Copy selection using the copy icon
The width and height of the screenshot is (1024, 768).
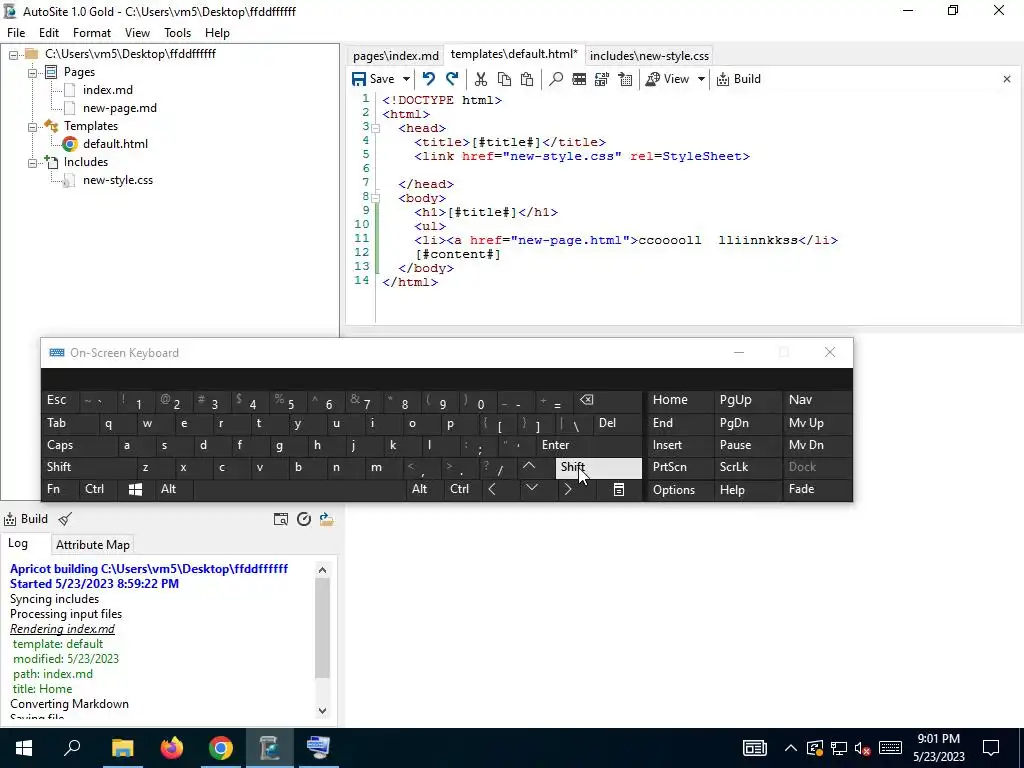tap(504, 79)
